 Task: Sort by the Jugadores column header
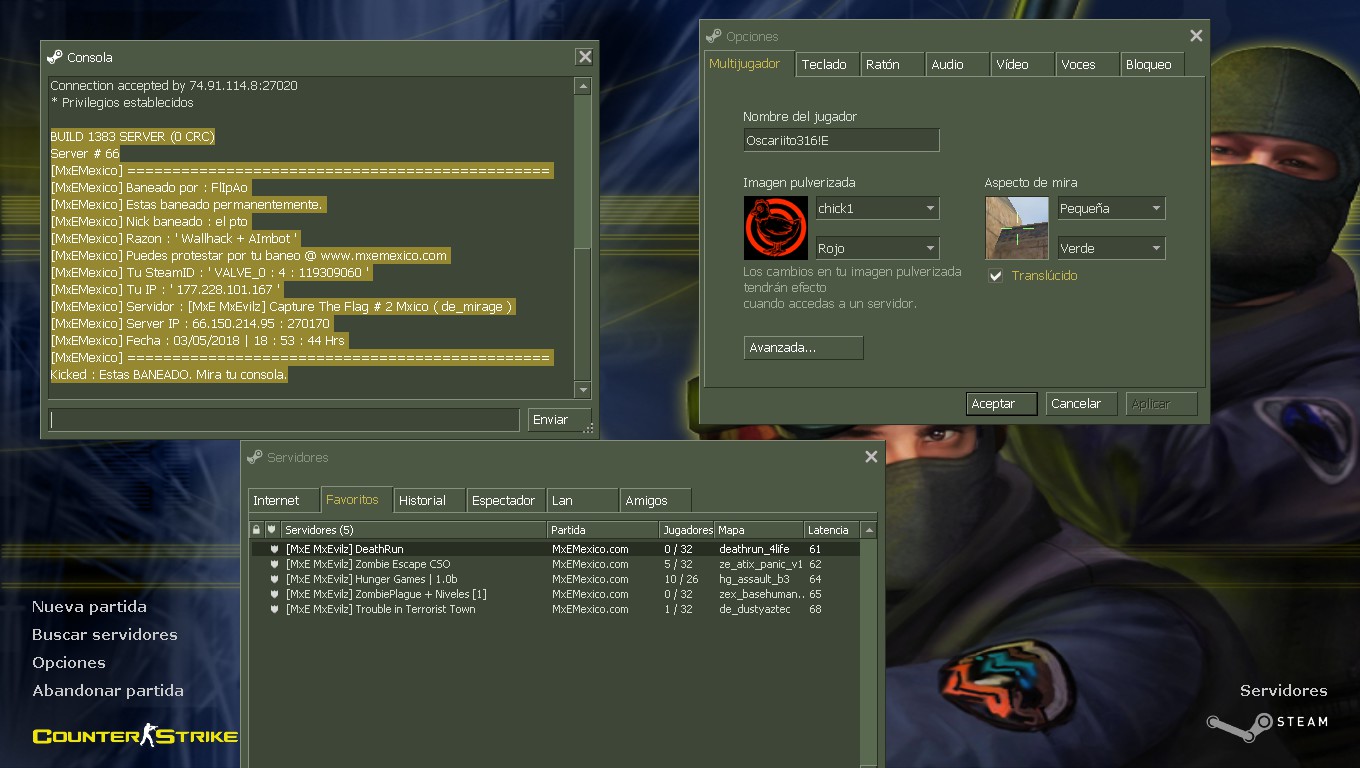[x=687, y=530]
